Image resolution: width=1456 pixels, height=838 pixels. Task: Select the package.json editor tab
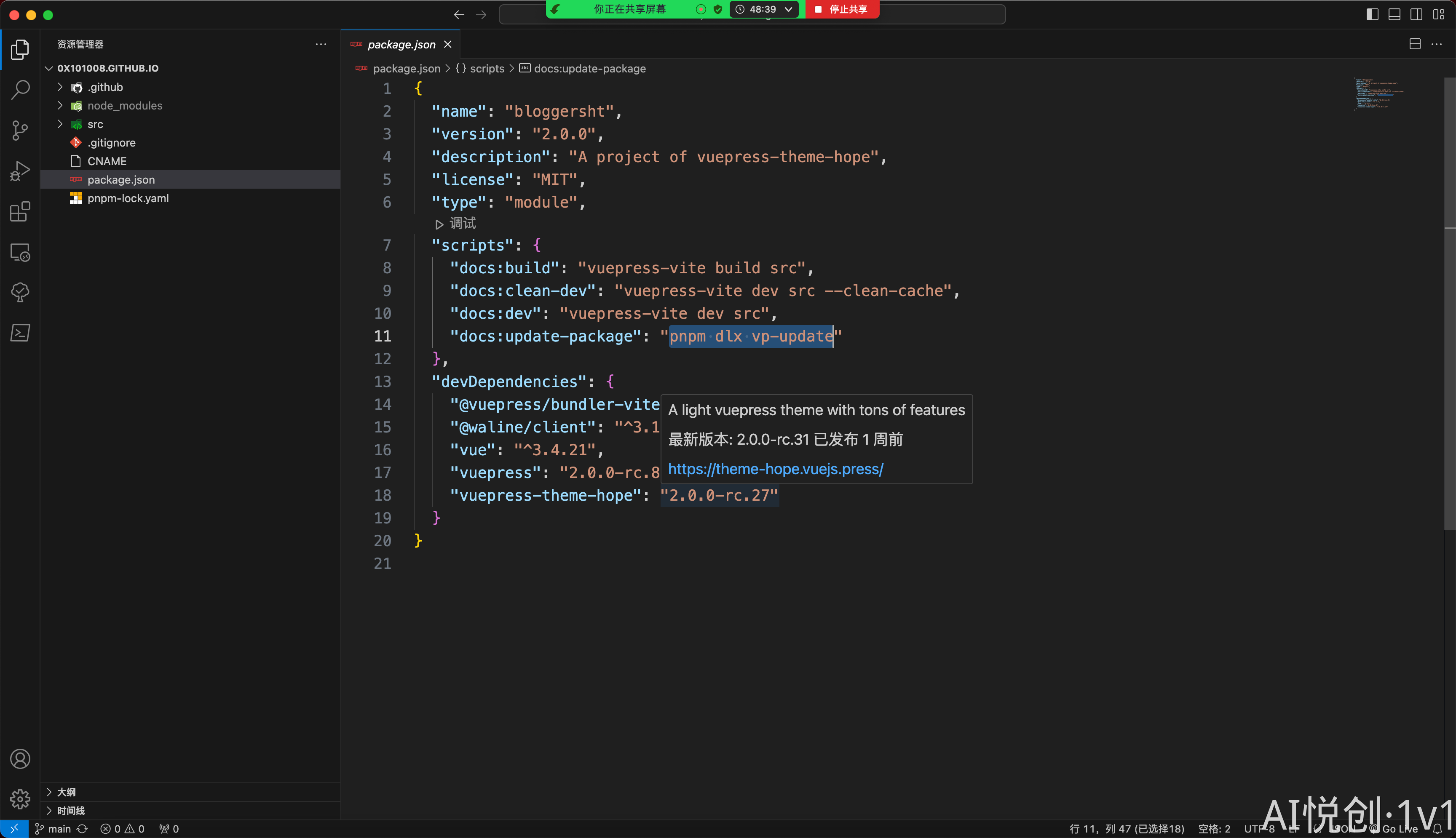coord(401,44)
